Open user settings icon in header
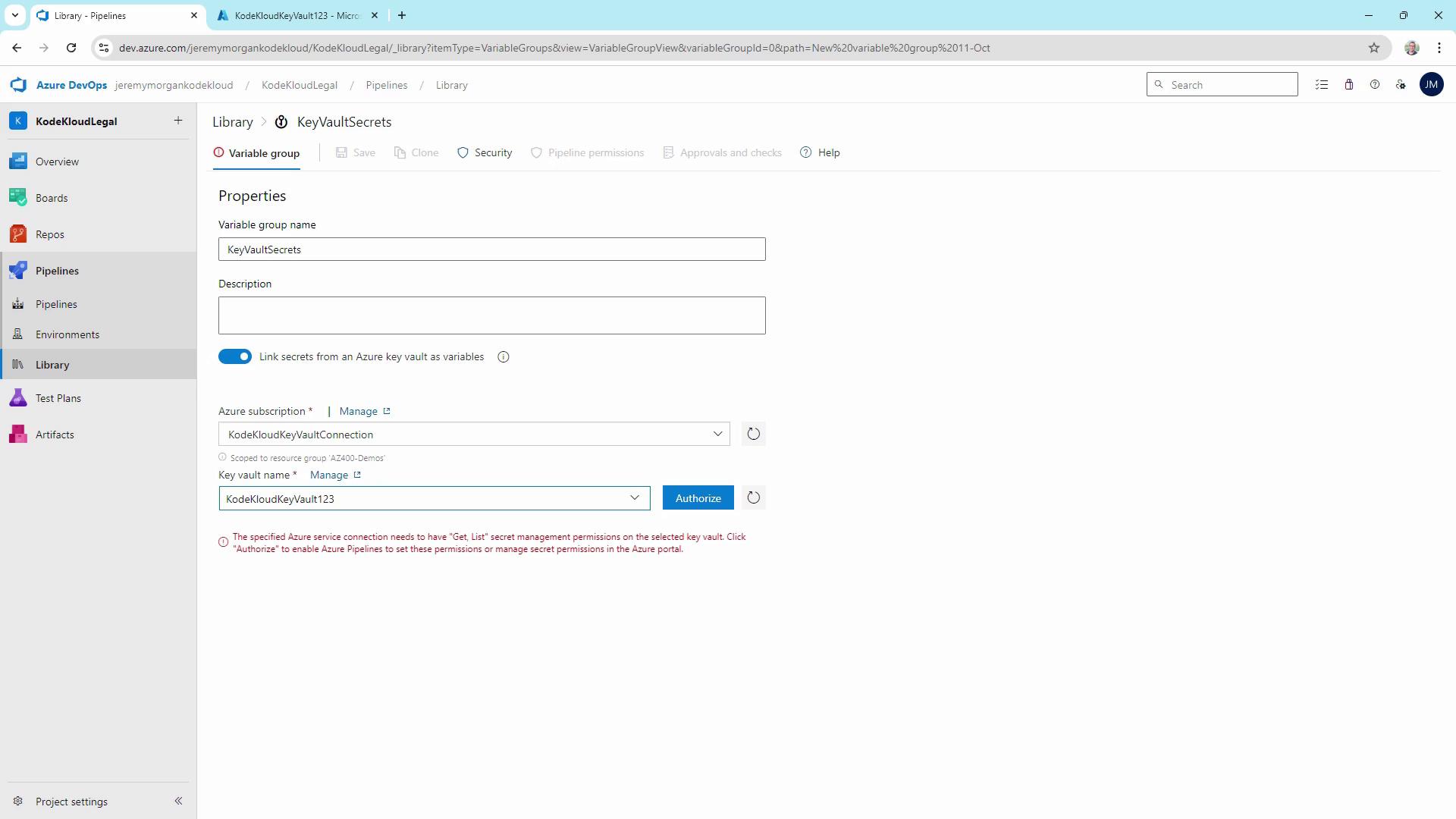The image size is (1456, 819). [1401, 85]
